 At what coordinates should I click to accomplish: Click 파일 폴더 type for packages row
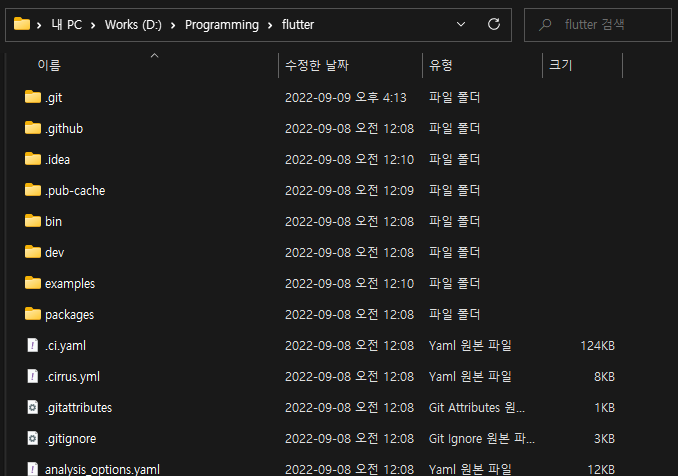454,314
